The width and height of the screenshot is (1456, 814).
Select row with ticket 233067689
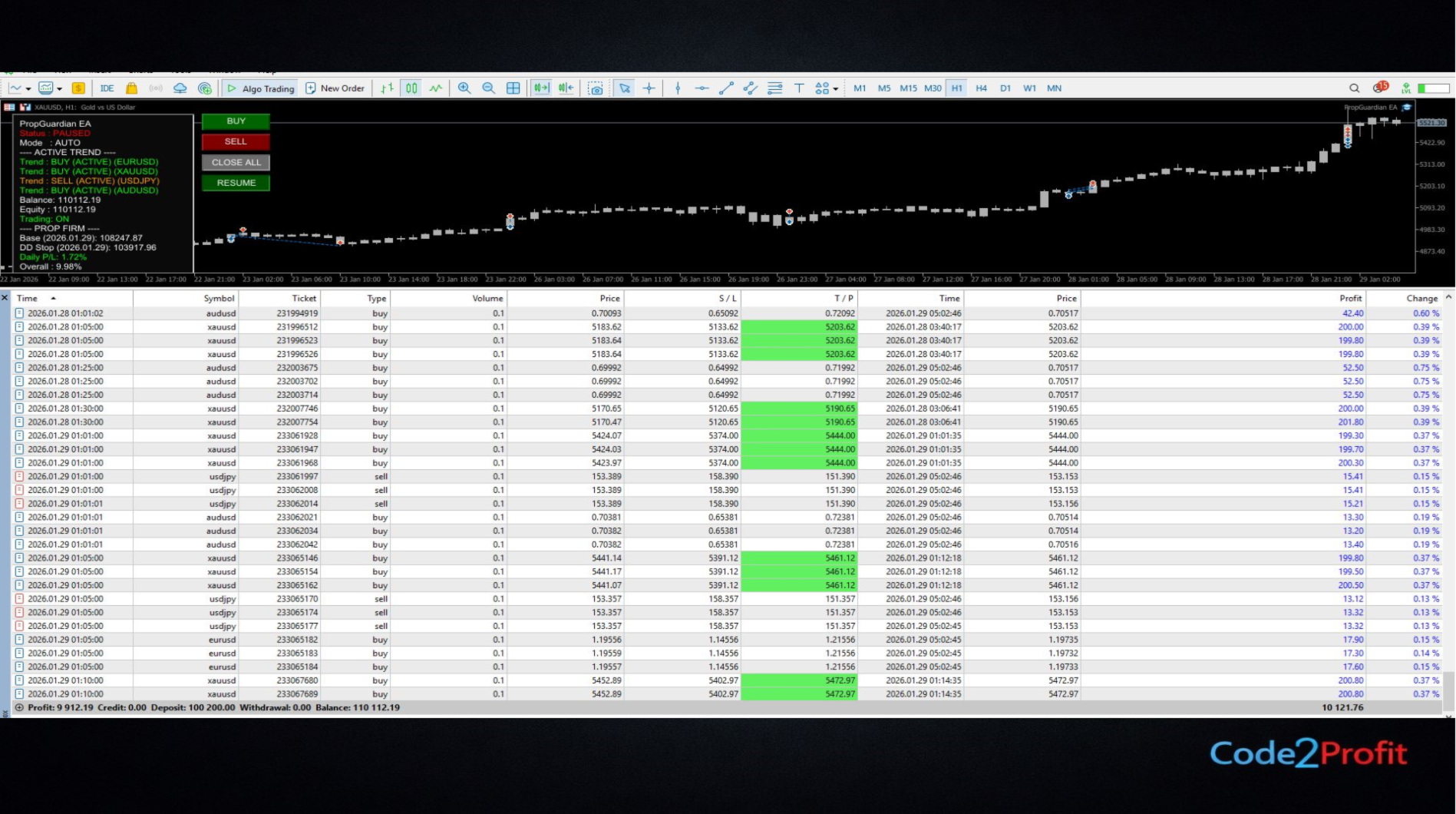(x=728, y=694)
